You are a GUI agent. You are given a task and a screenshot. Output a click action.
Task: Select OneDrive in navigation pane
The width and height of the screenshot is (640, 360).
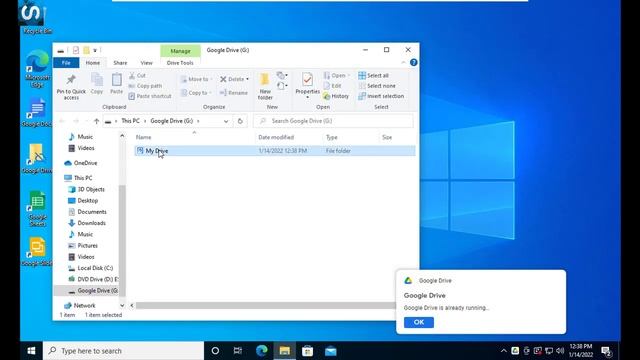coord(81,163)
